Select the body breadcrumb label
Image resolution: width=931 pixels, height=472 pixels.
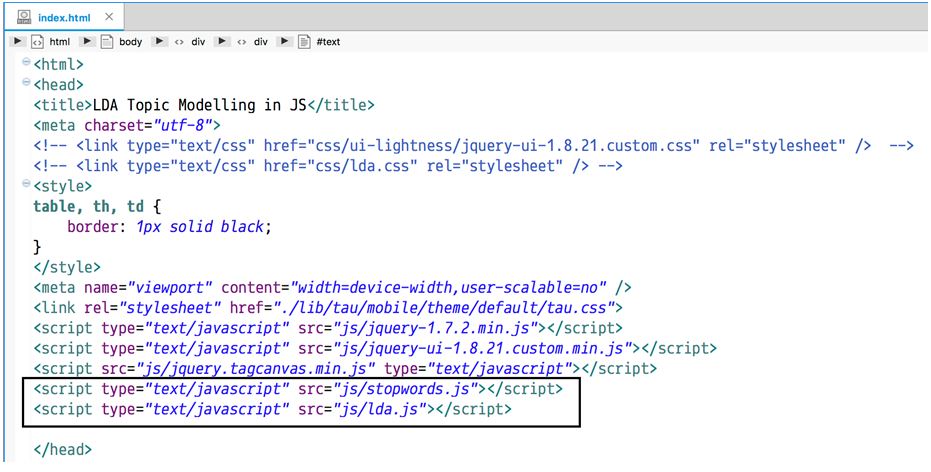click(x=130, y=42)
